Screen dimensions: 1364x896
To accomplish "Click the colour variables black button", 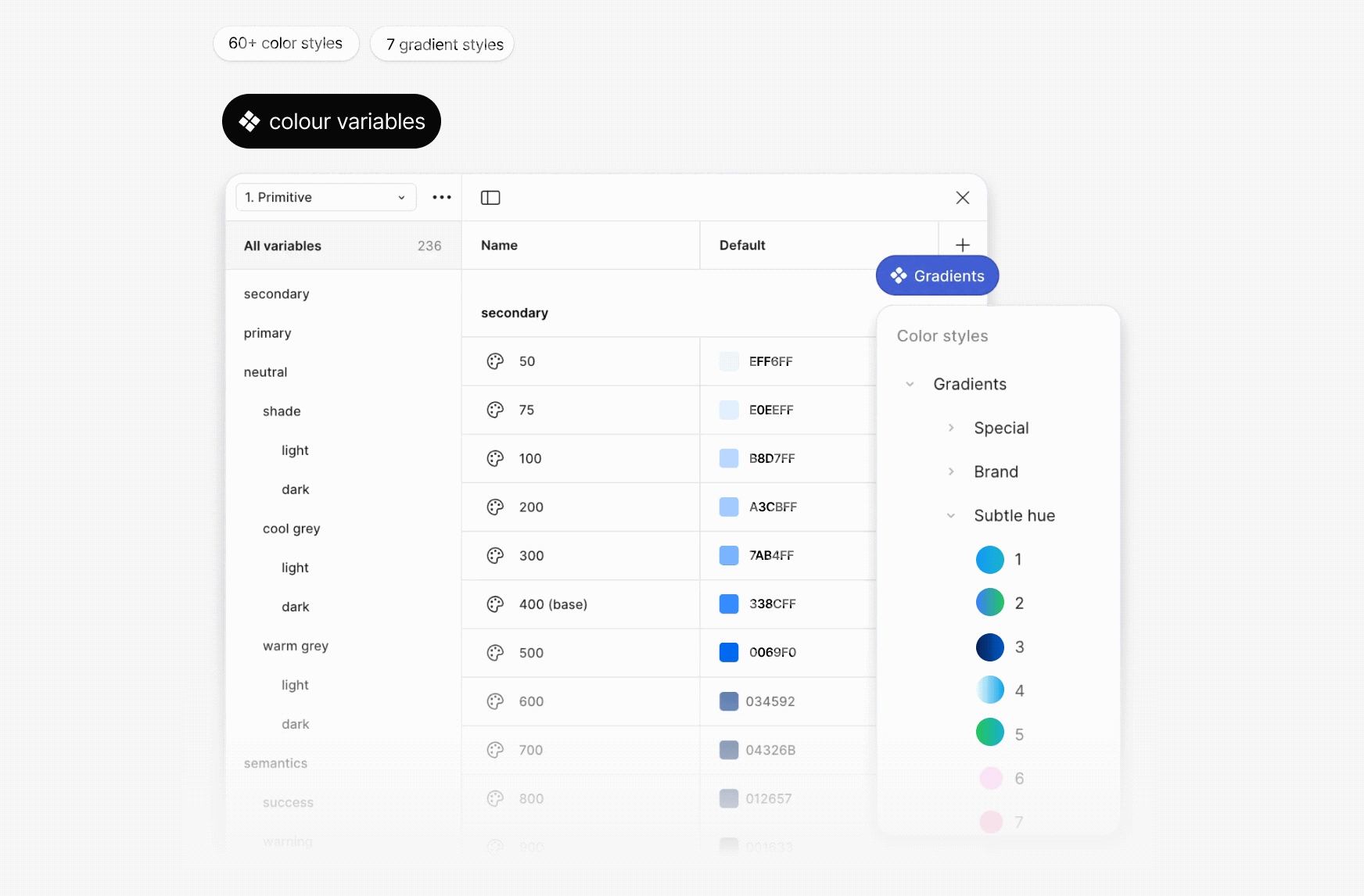I will (332, 121).
